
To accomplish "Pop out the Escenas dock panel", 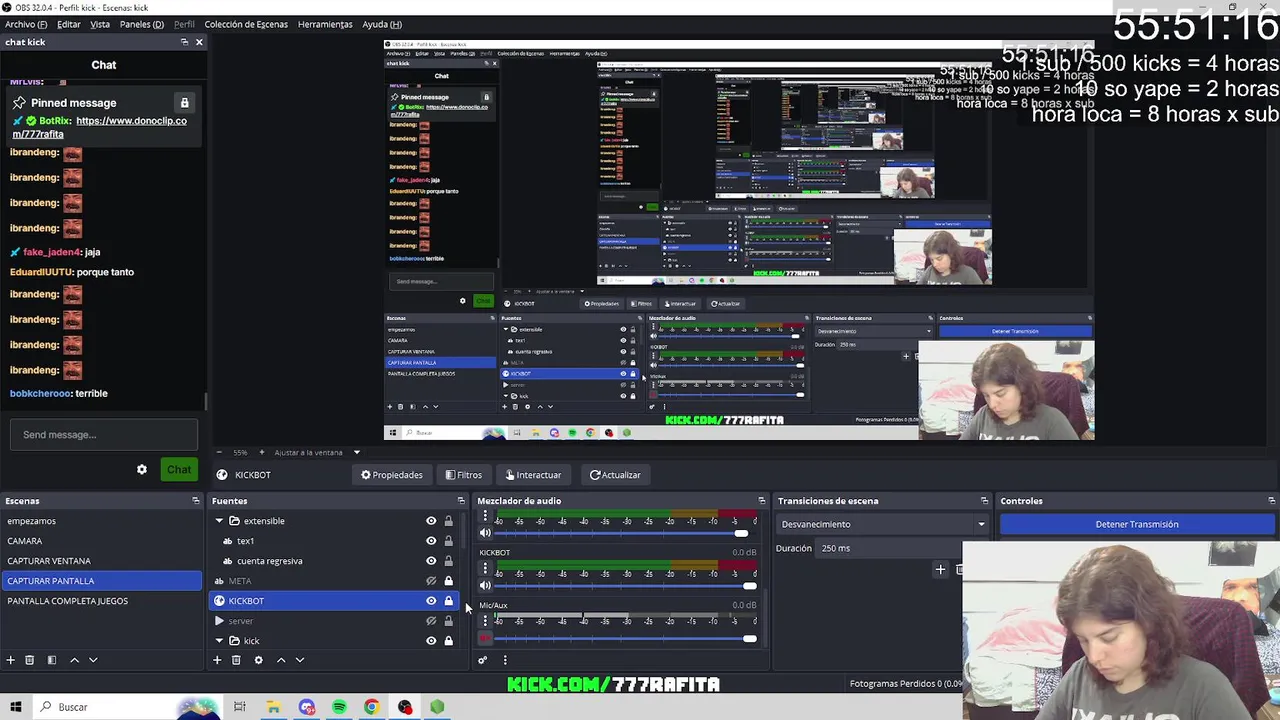I will (196, 501).
